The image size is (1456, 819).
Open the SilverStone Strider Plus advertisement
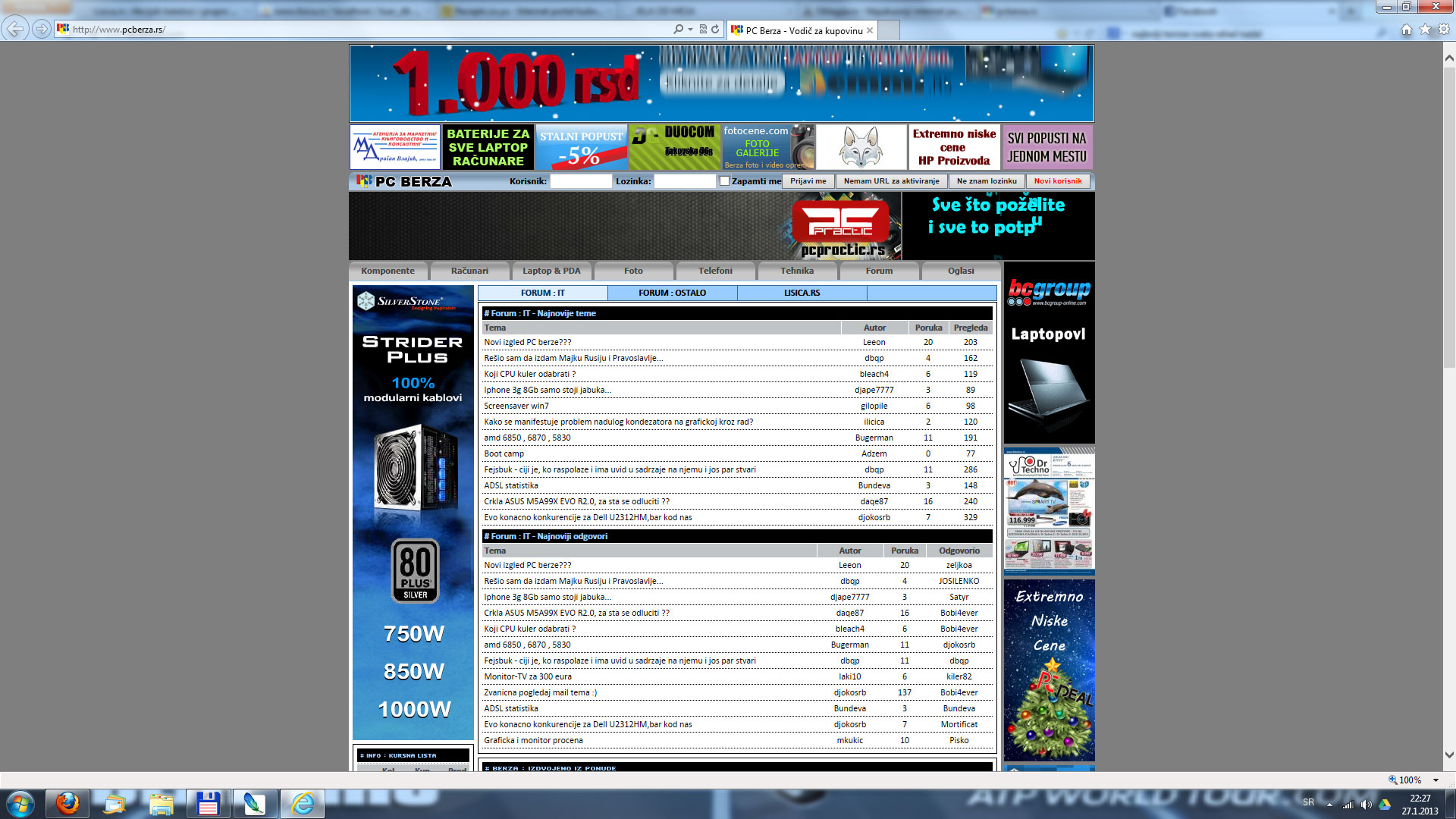pos(413,513)
